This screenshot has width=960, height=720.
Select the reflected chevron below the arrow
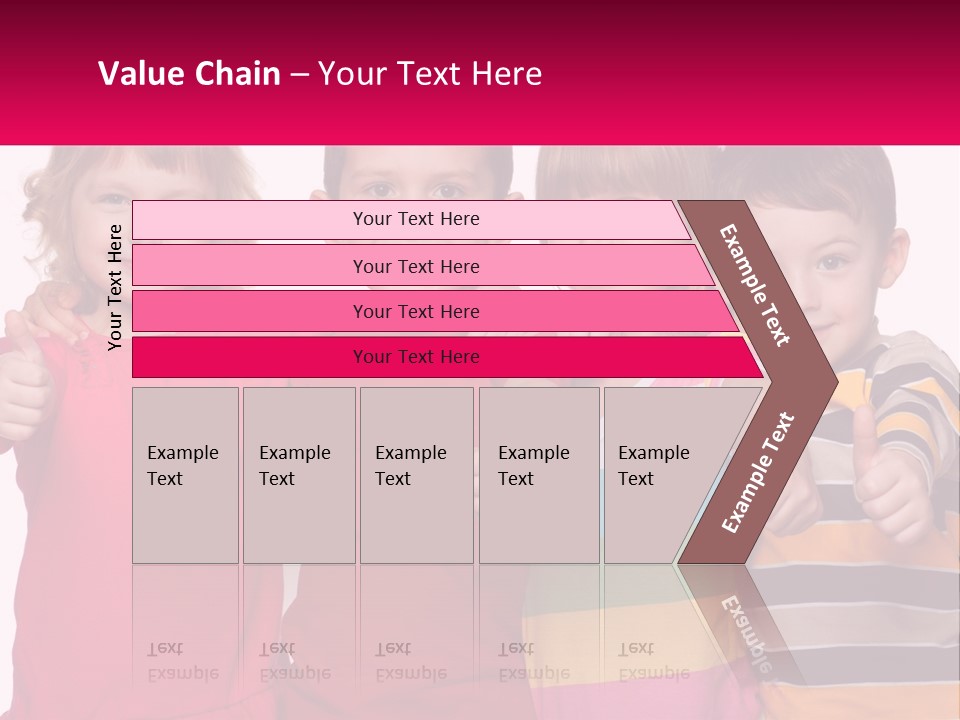tap(741, 624)
